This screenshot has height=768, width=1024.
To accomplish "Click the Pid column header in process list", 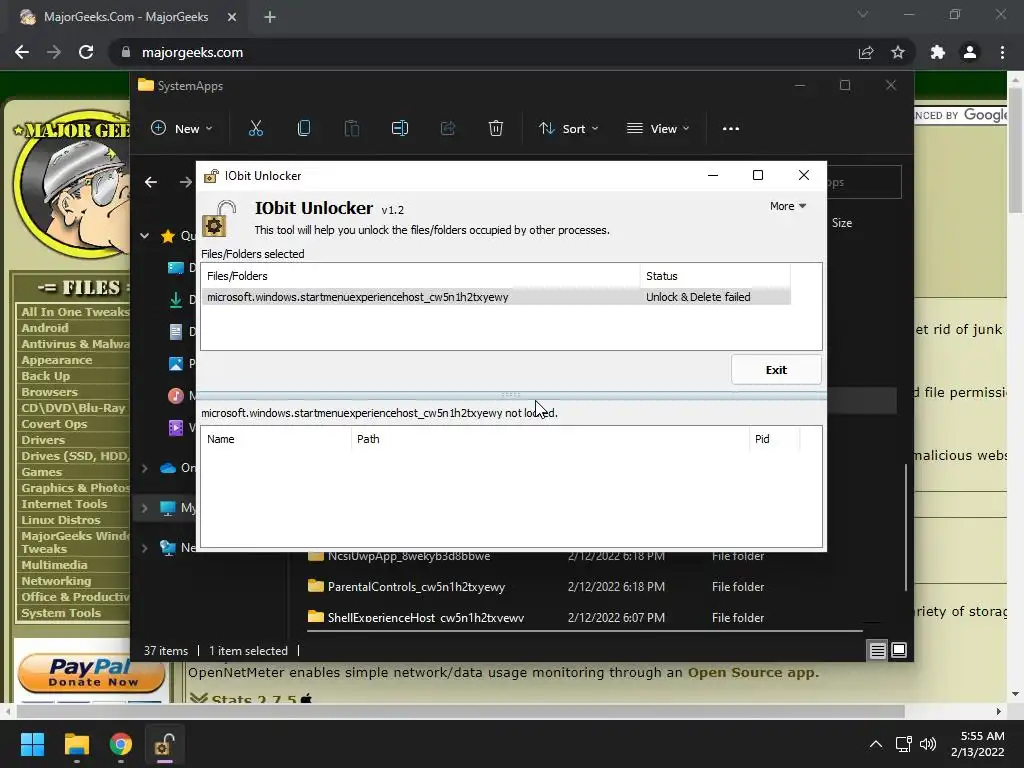I will [x=774, y=439].
